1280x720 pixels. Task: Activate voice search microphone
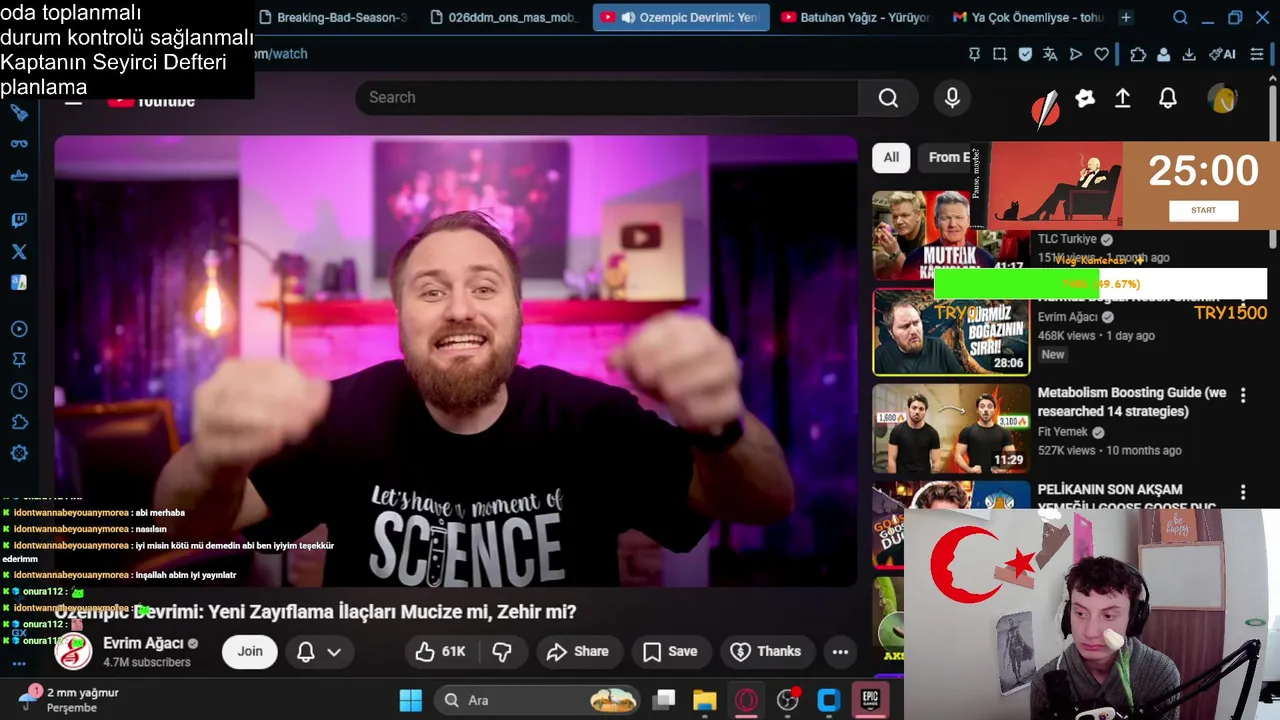pos(952,97)
